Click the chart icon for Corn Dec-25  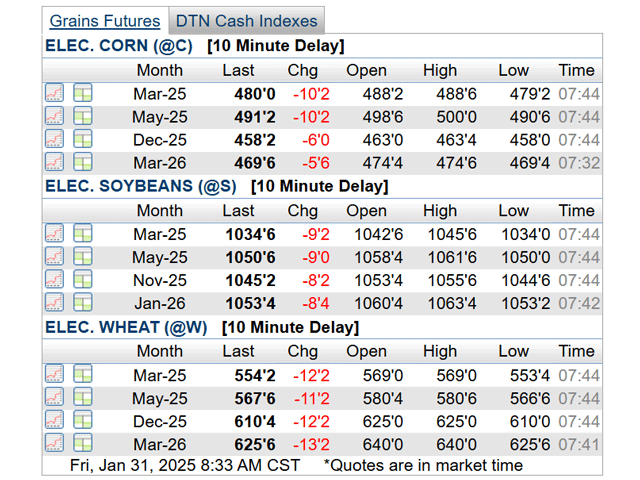pyautogui.click(x=54, y=139)
